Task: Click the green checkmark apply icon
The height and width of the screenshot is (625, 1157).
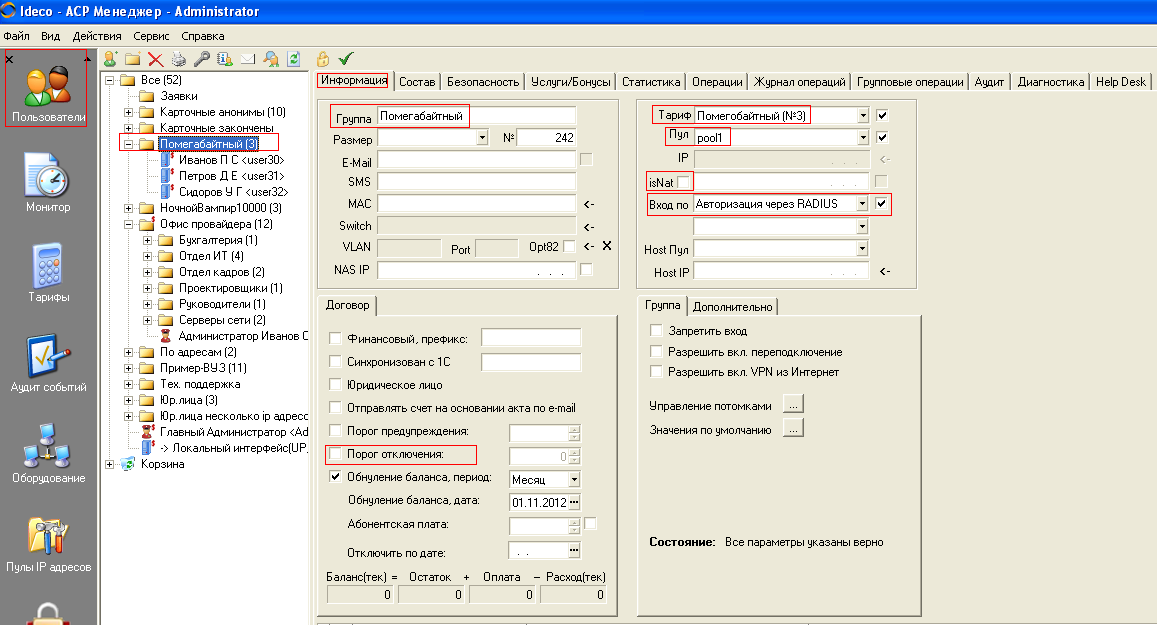Action: (x=346, y=59)
